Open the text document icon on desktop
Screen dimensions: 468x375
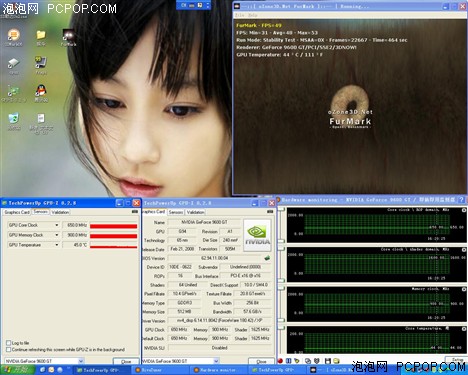[41, 123]
